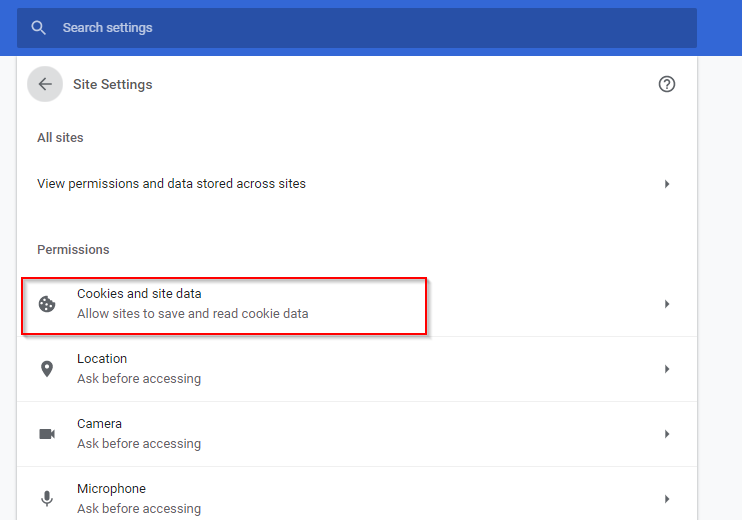This screenshot has width=742, height=520.
Task: Click the cookie icon
Action: click(47, 304)
